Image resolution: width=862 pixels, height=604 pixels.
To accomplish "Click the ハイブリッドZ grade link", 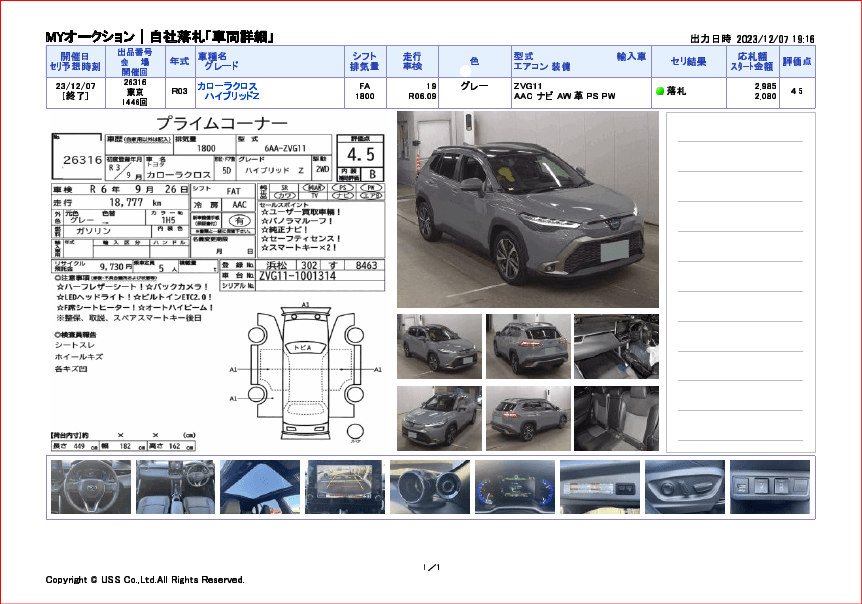I will [x=231, y=97].
